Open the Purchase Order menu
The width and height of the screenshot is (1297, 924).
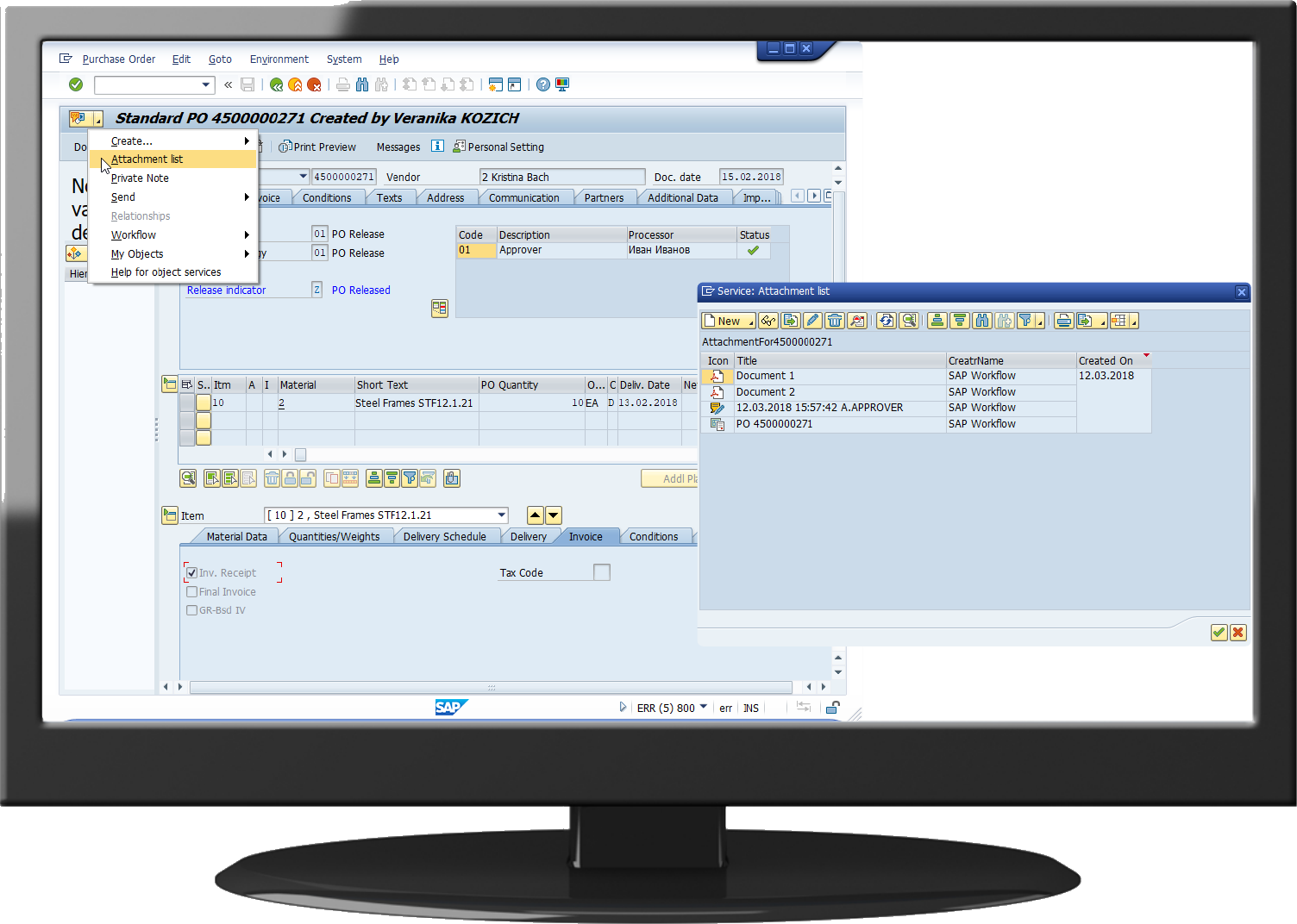coord(119,59)
